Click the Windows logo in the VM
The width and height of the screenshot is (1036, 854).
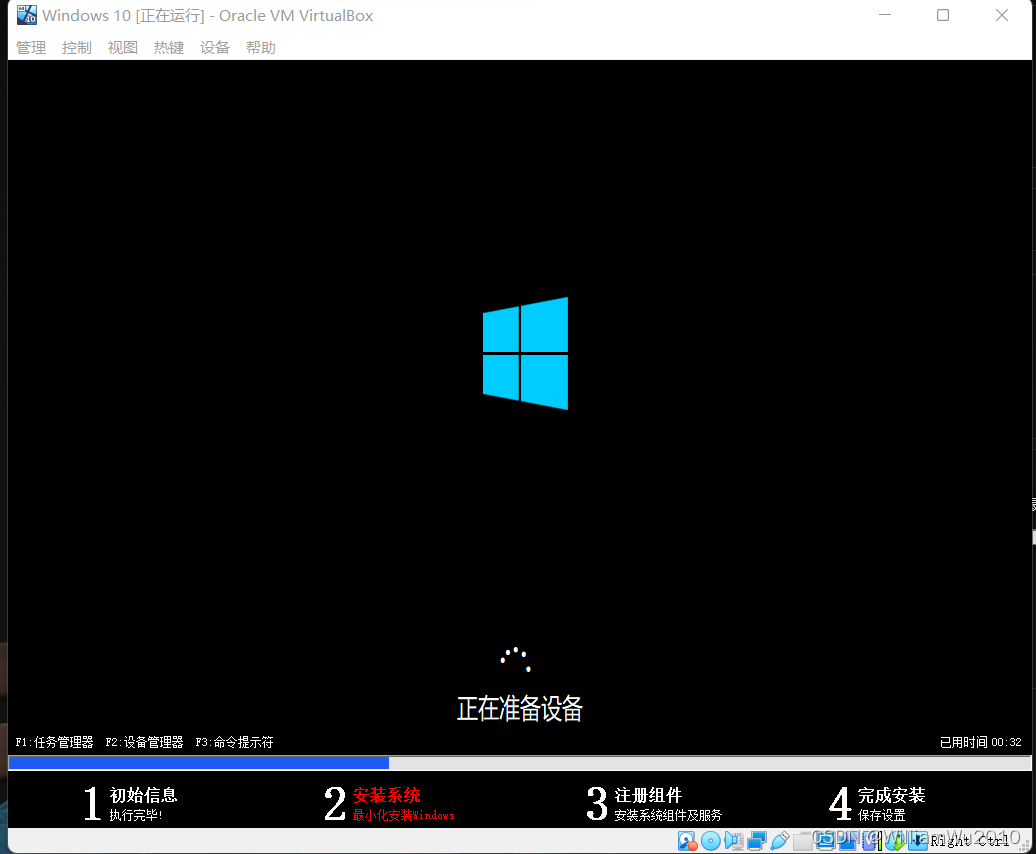(525, 353)
